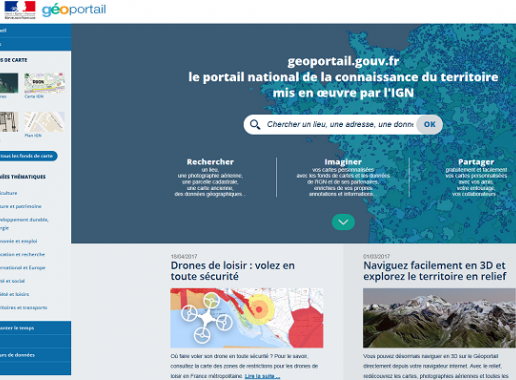516x380 pixels.
Task: Open the 'Territoires et transports' category
Action: tap(23, 308)
